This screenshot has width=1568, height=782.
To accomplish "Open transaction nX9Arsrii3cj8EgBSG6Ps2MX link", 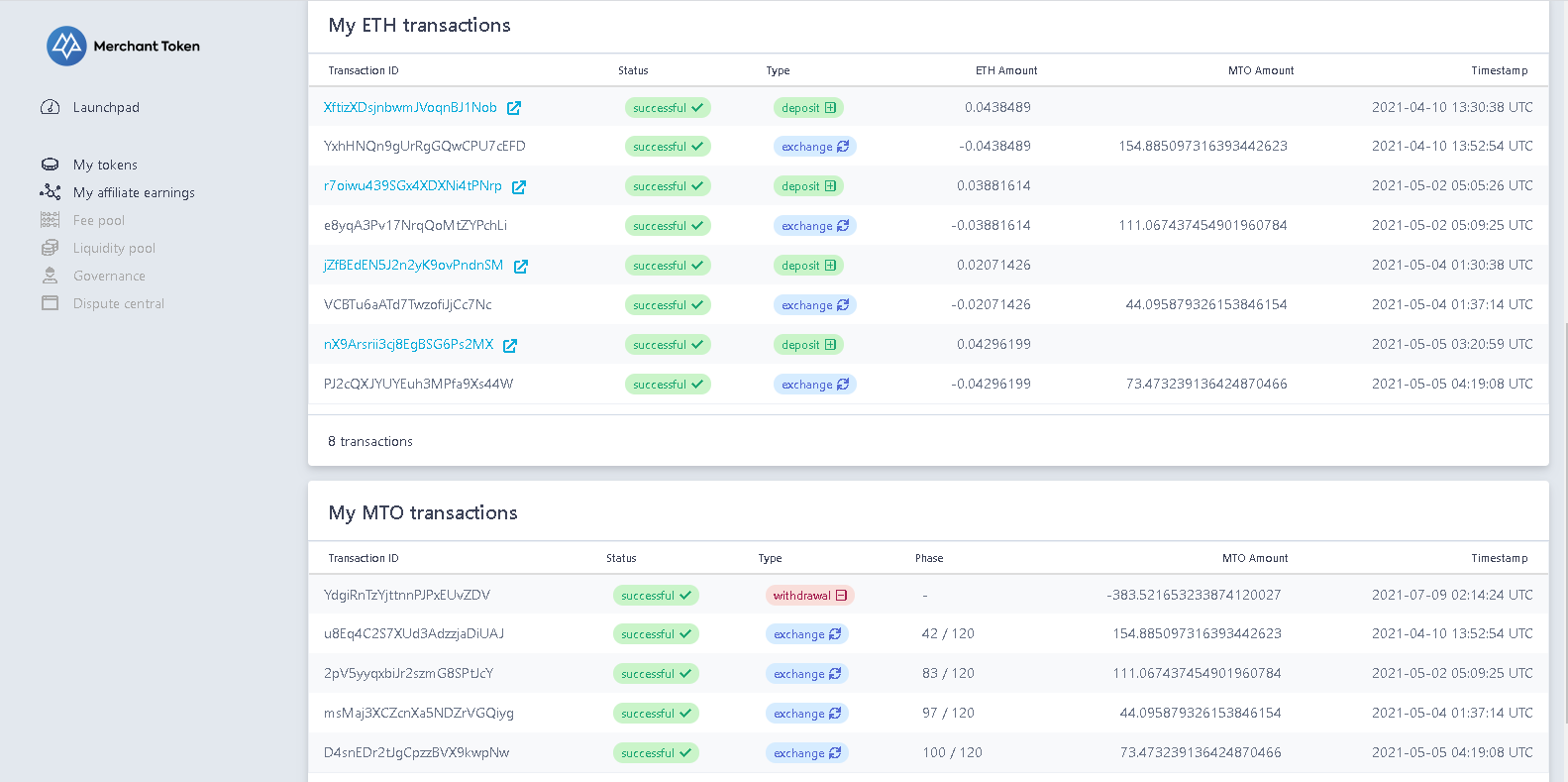I will [x=408, y=344].
